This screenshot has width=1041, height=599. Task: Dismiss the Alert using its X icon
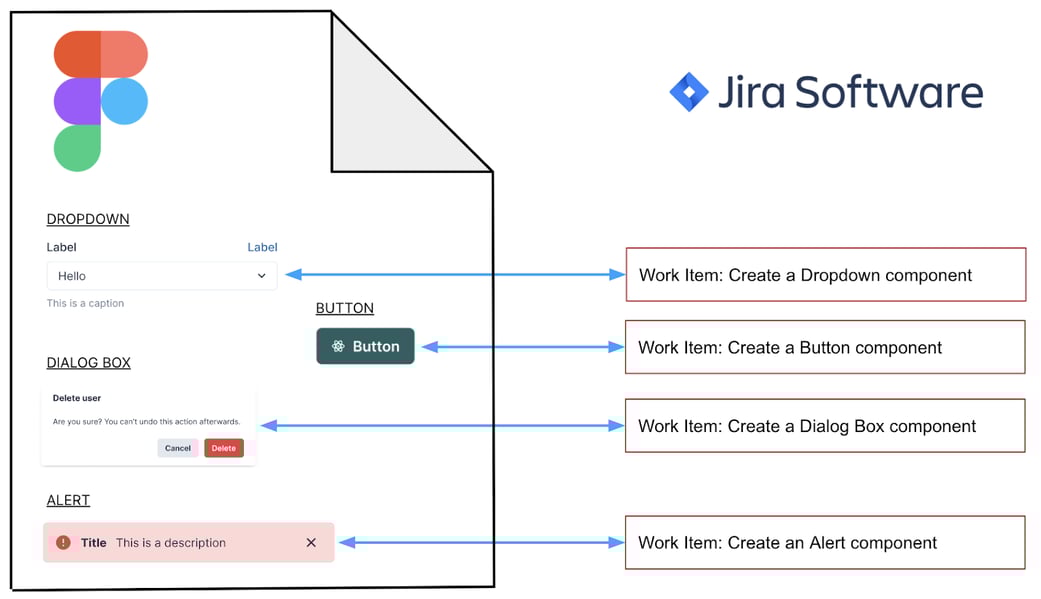click(x=311, y=542)
